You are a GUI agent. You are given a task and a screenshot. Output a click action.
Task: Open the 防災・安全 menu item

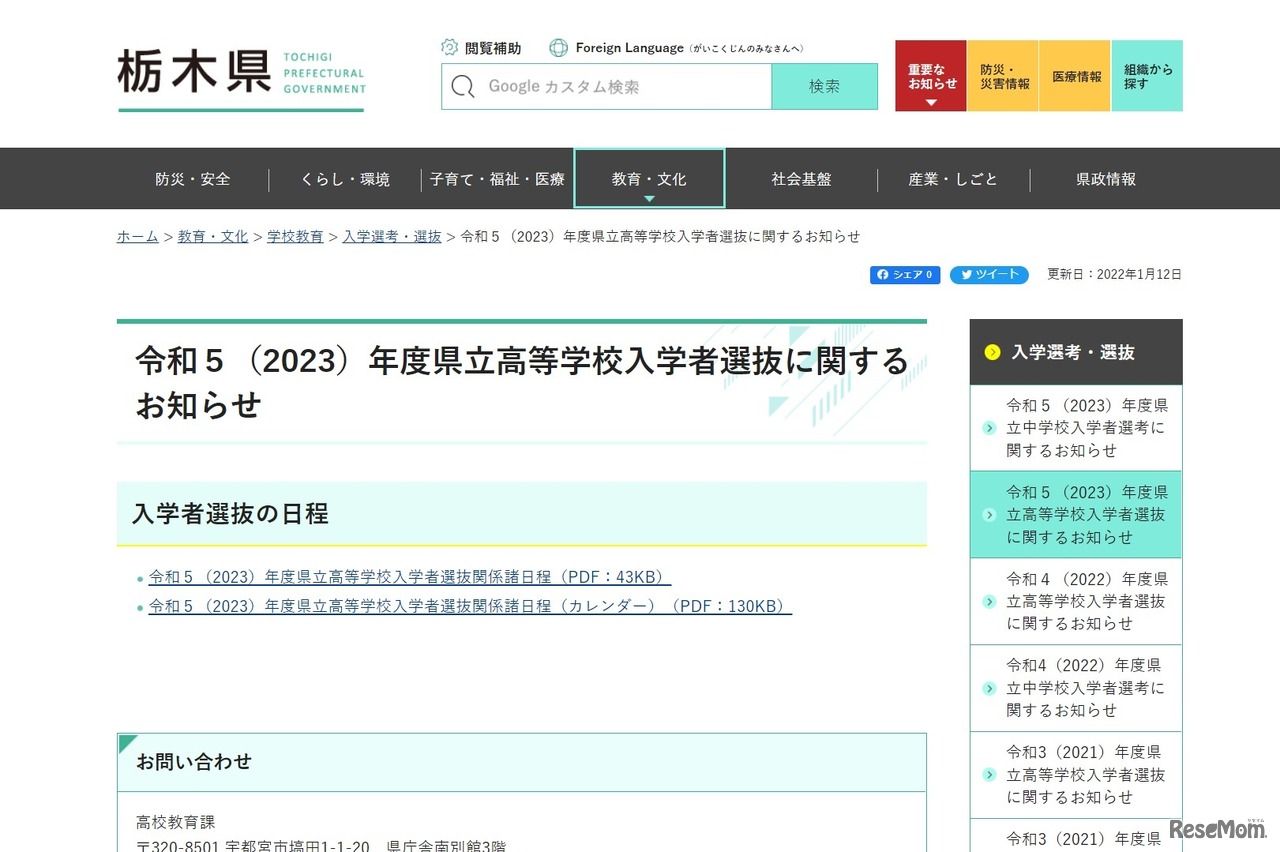point(193,179)
